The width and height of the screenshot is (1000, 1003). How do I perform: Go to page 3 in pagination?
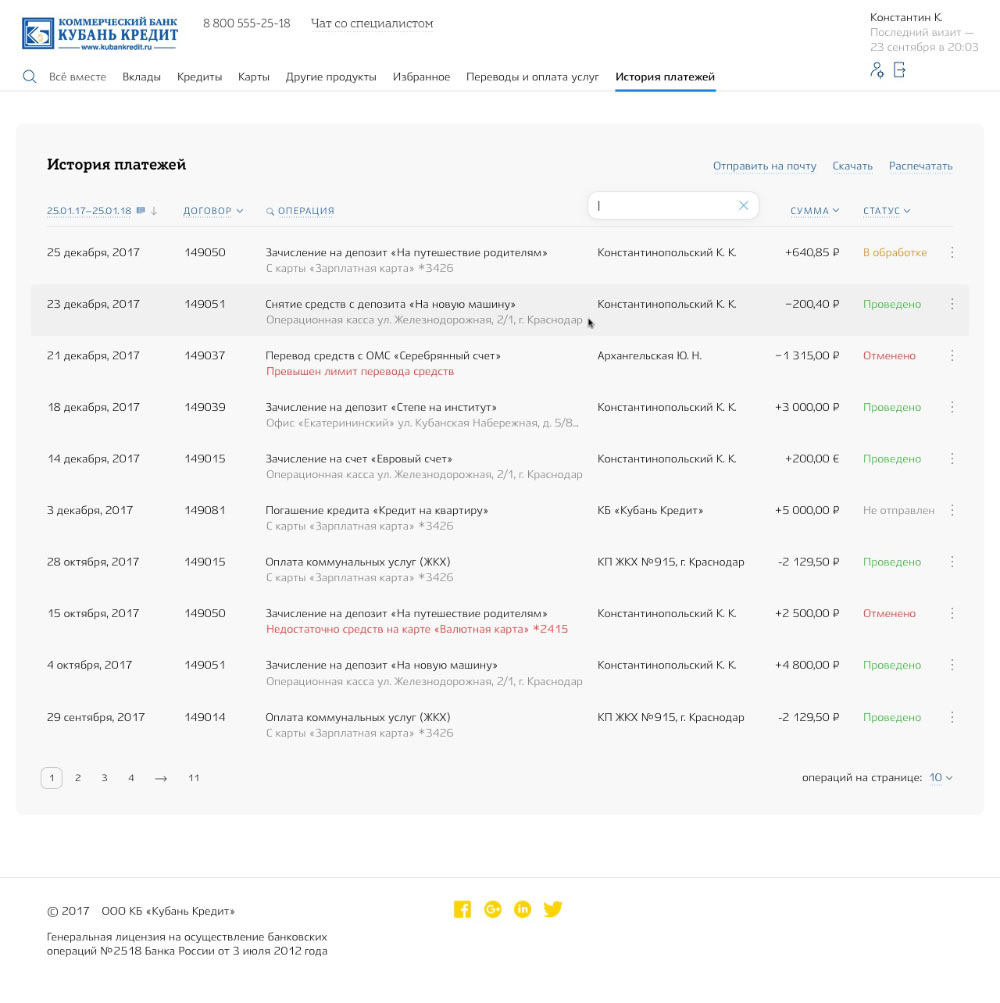click(x=104, y=778)
